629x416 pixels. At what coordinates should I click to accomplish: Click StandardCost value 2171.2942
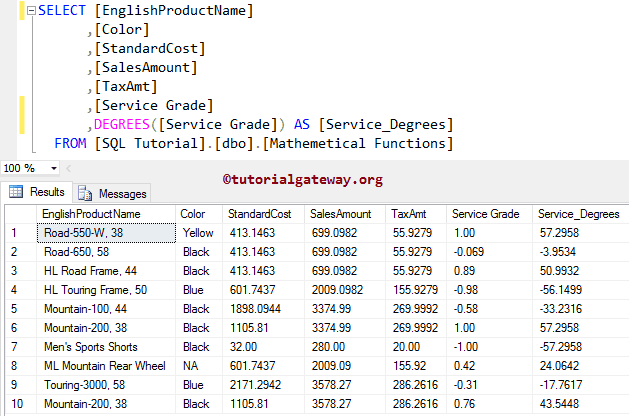[264, 385]
